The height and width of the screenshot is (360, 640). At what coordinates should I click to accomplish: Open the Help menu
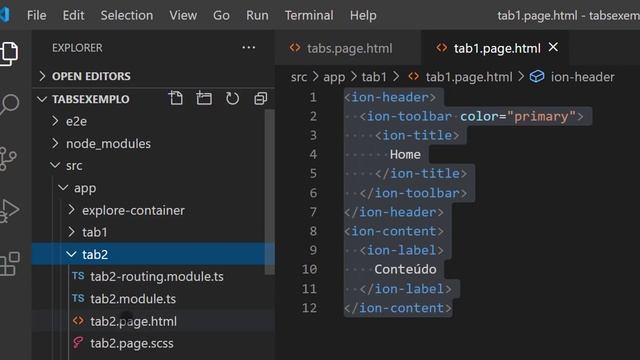click(x=363, y=15)
